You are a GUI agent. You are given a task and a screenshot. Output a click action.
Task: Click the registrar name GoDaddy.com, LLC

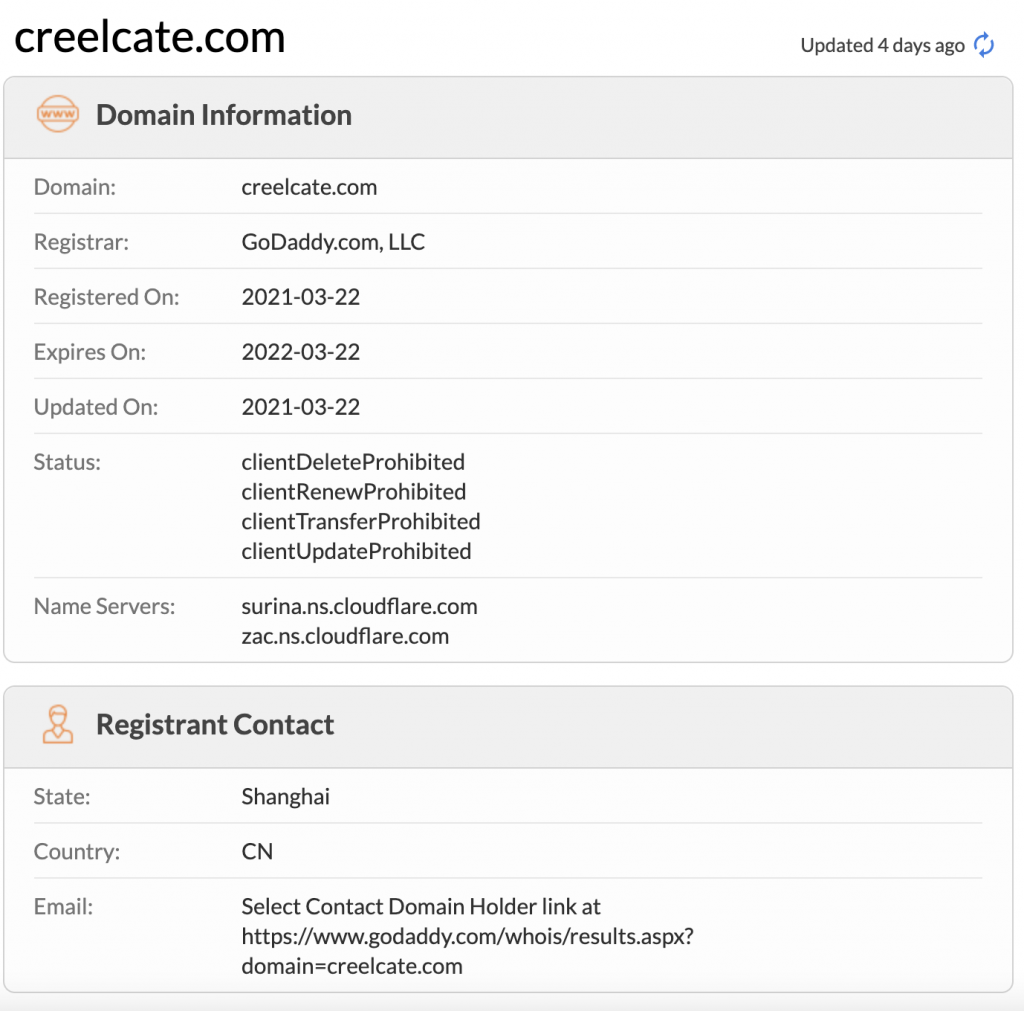click(333, 242)
